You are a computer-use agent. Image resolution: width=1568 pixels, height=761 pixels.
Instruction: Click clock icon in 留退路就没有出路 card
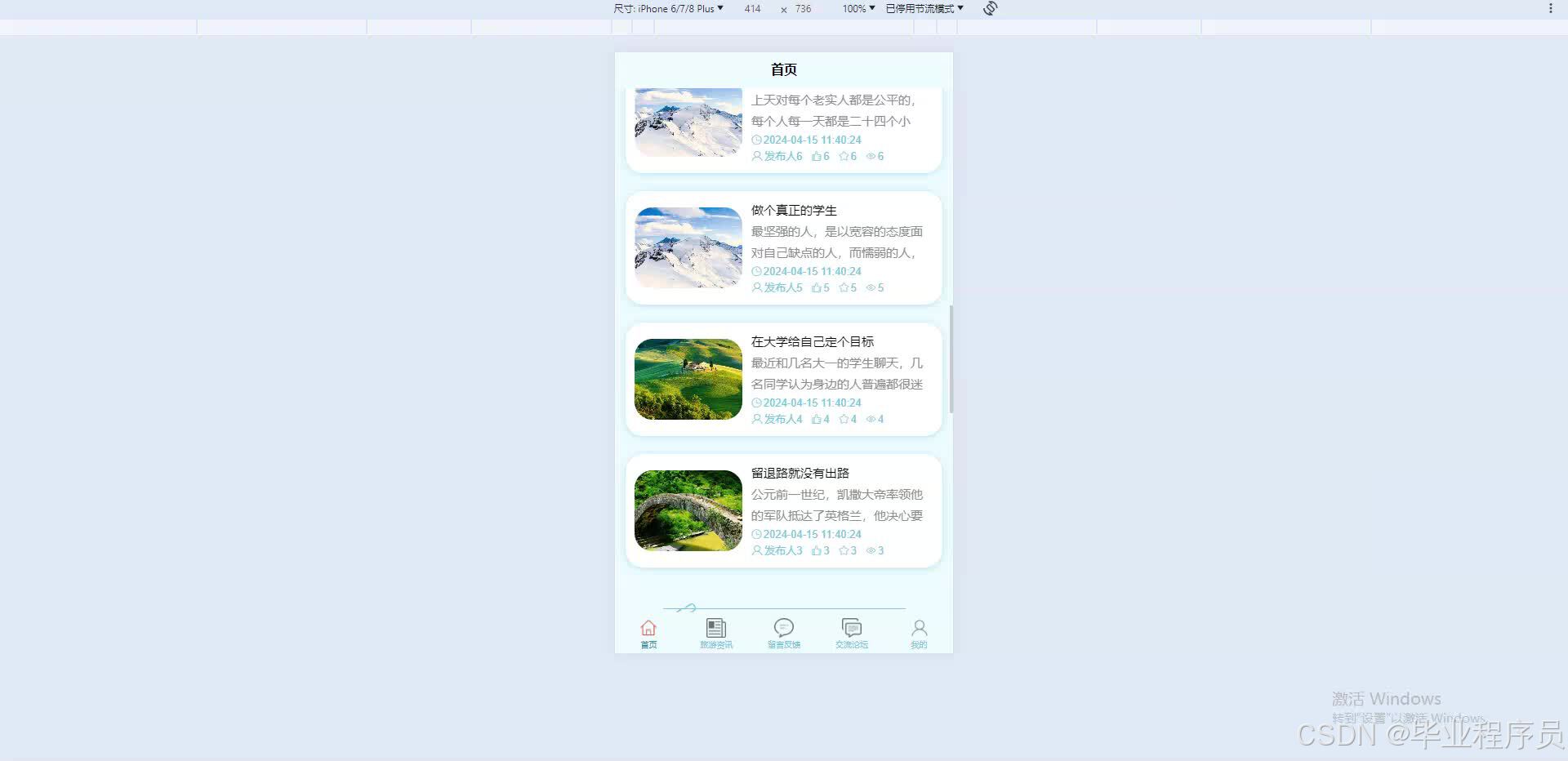point(756,534)
